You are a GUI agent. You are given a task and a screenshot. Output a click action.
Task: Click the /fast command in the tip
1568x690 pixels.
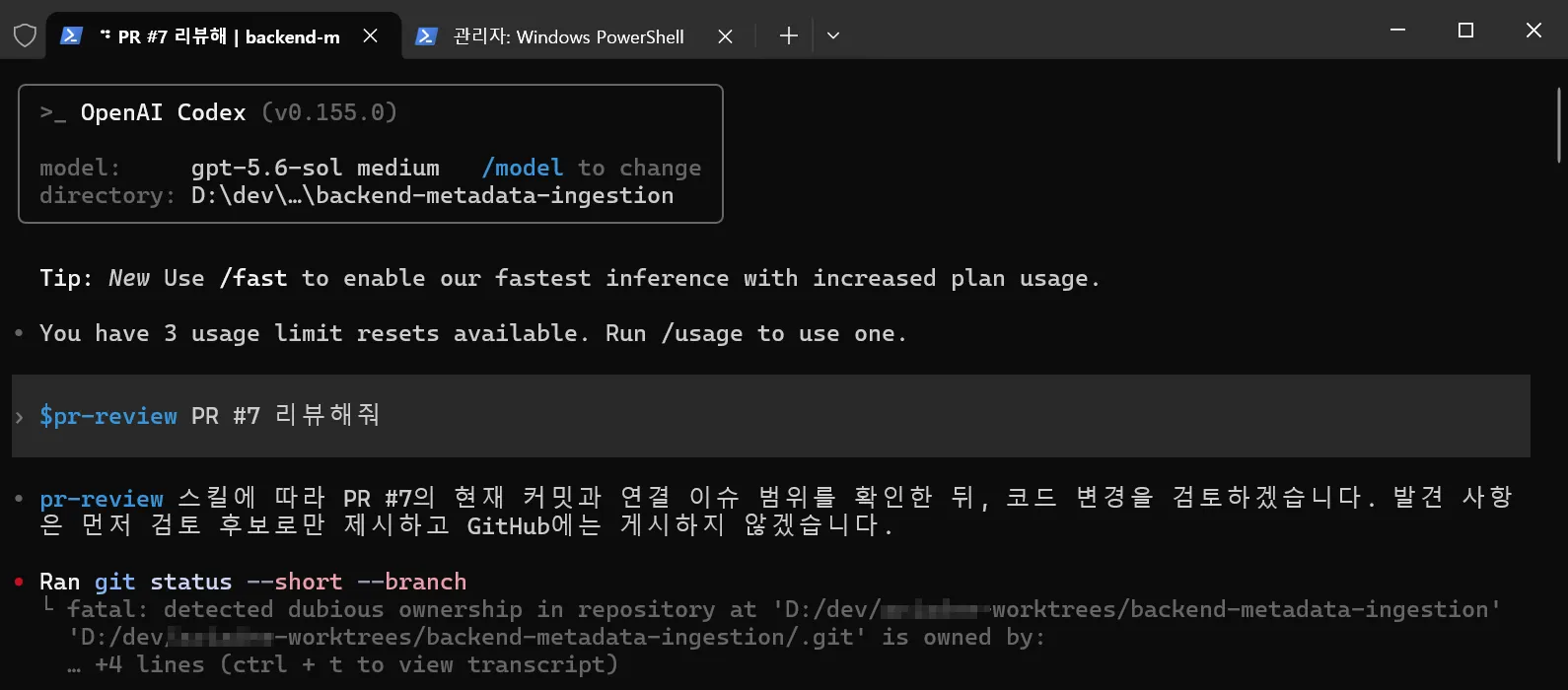click(253, 278)
